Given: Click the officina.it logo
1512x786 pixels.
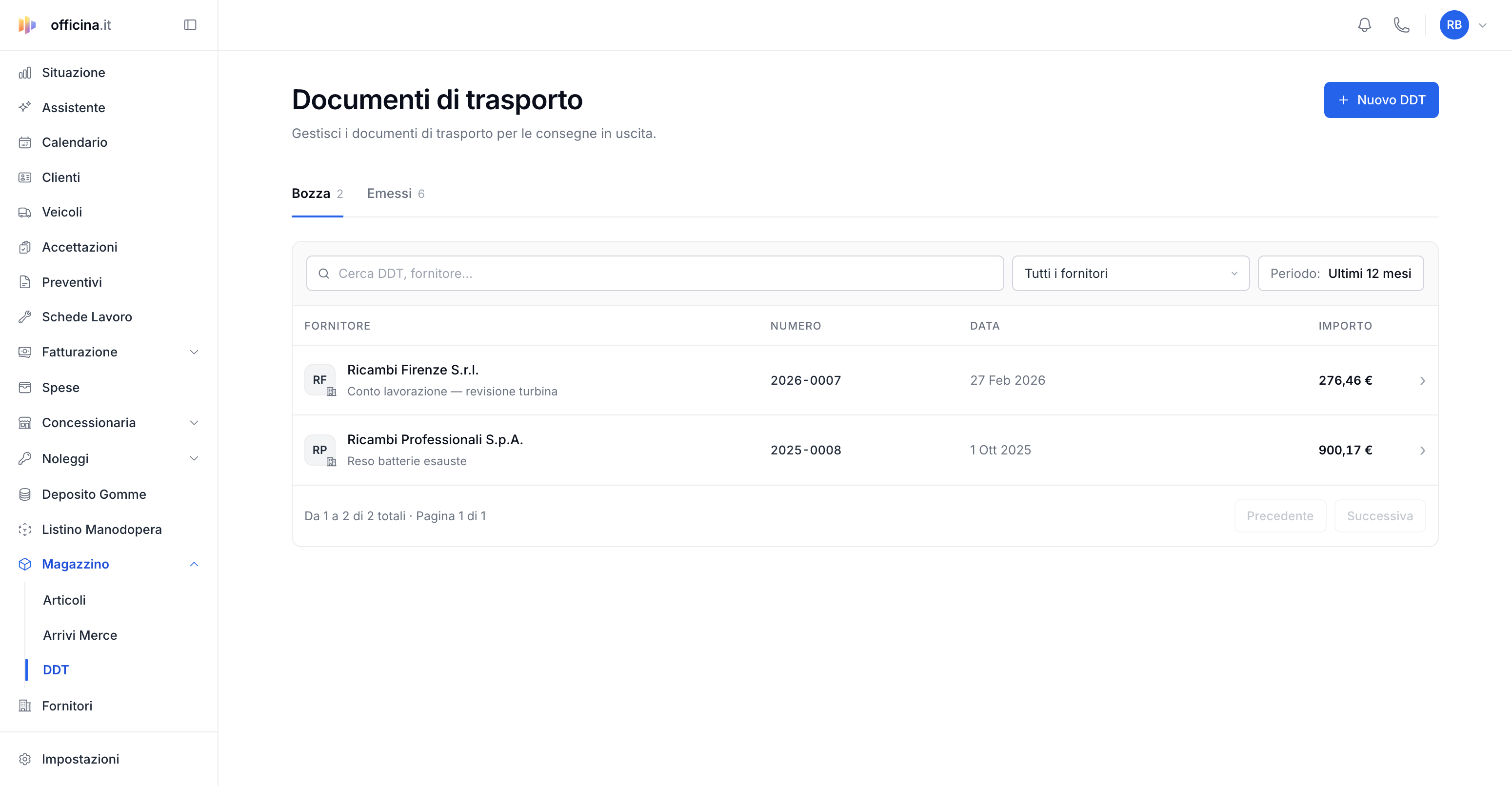Looking at the screenshot, I should [64, 25].
